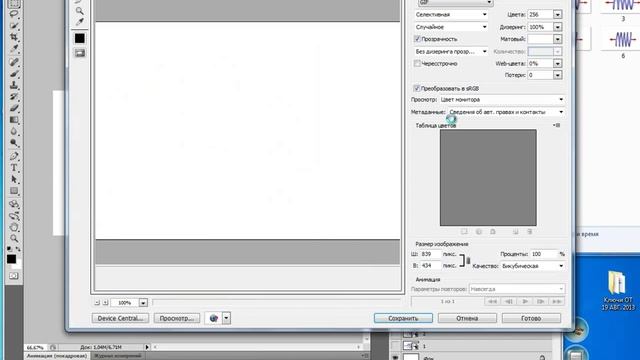Image resolution: width=640 pixels, height=360 pixels.
Task: Switch to Анимация (покадровая) tab
Action: pos(57,356)
